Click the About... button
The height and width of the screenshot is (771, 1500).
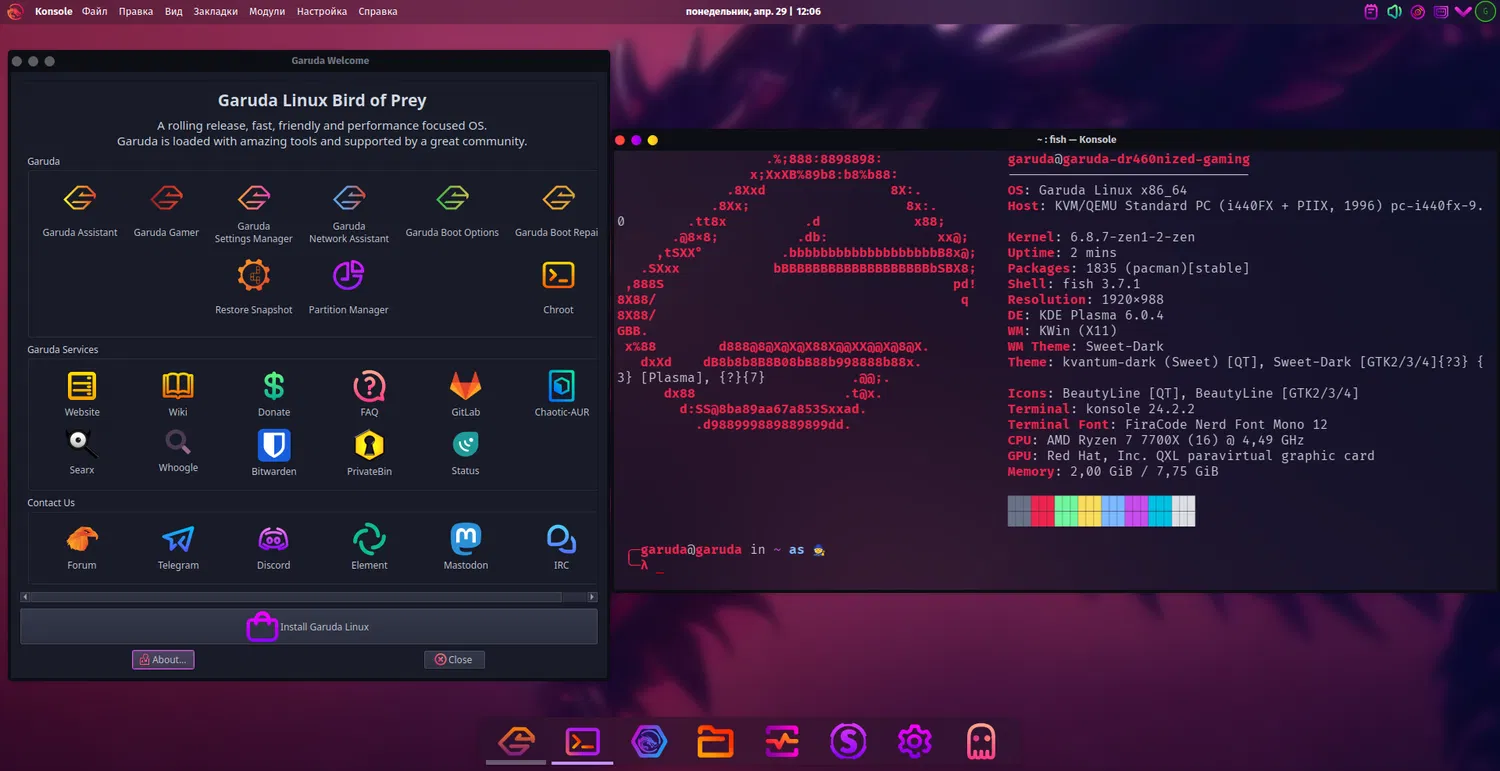[163, 660]
